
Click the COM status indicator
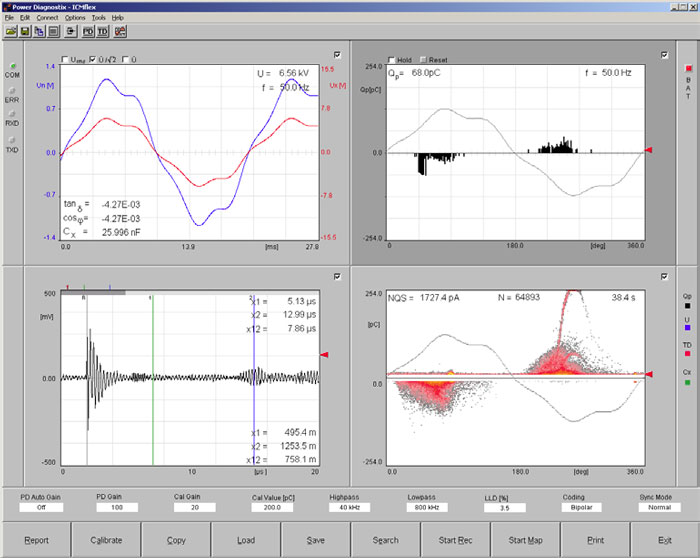coord(12,66)
